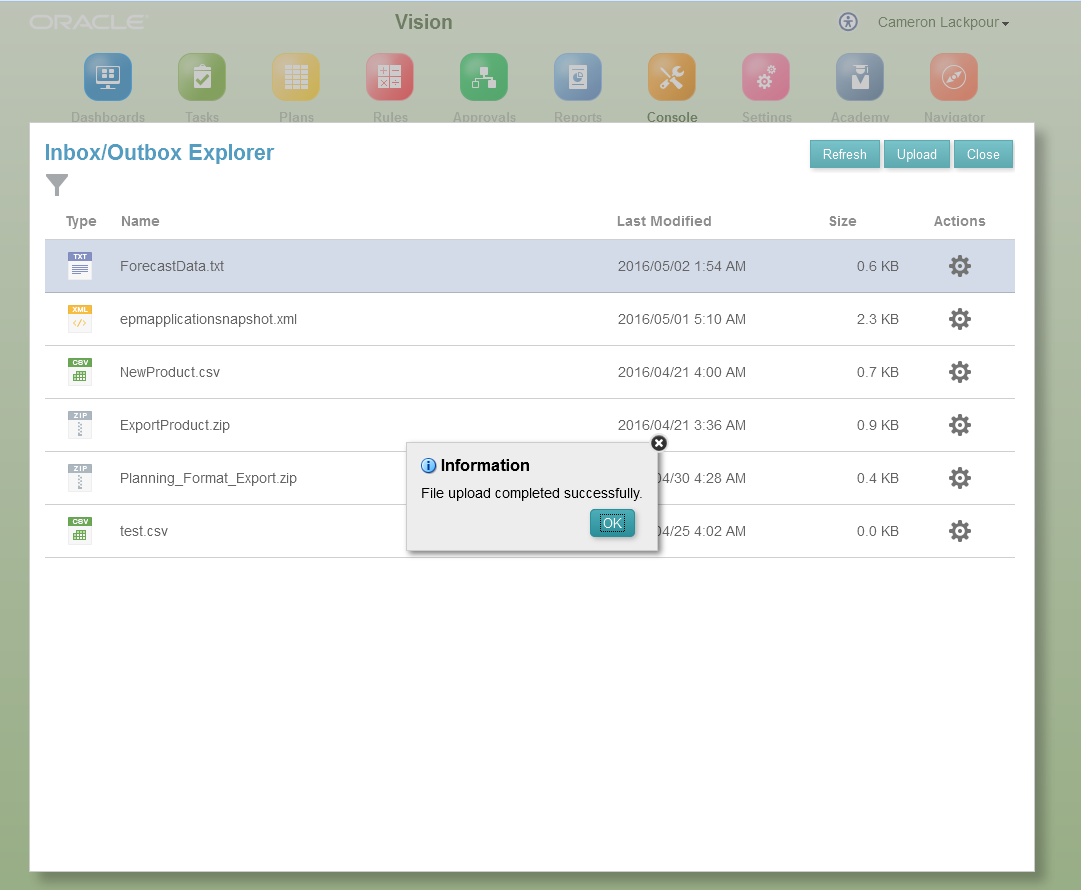Screen dimensions: 1081x890
Task: Close the Information dialog with X
Action: (x=659, y=443)
